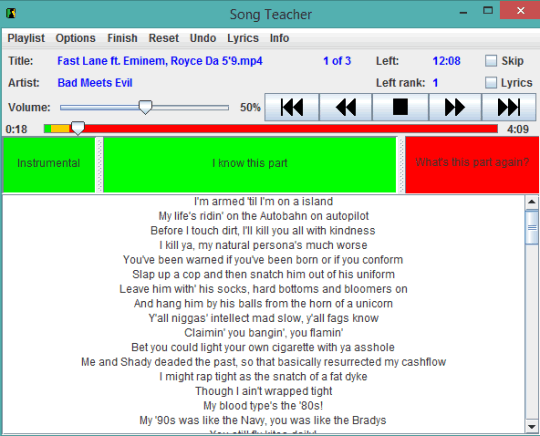Click the splitter handle right of Instrumental
Viewport: 540px width, 436px height.
click(99, 165)
